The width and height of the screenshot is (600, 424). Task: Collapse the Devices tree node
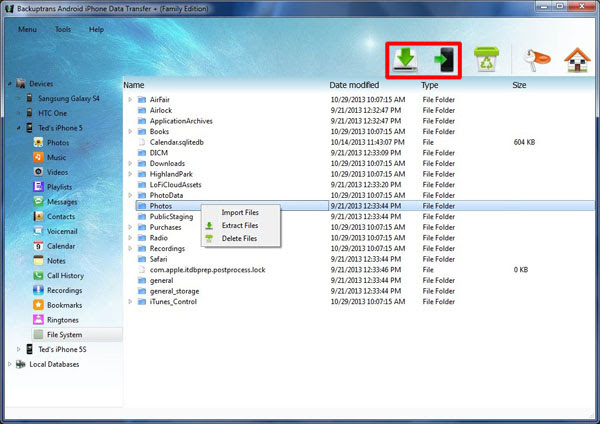(10, 84)
